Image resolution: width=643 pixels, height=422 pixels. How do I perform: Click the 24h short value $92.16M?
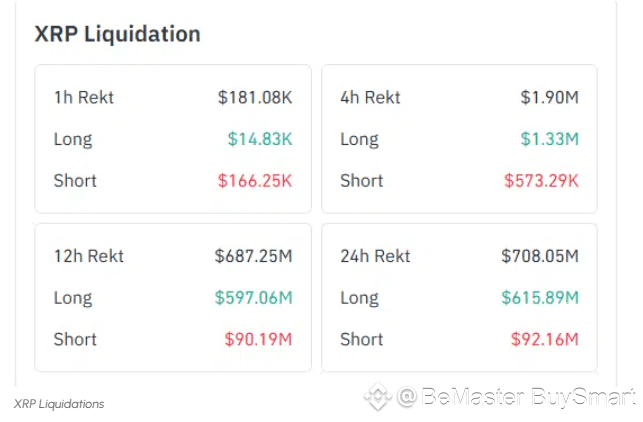(545, 340)
